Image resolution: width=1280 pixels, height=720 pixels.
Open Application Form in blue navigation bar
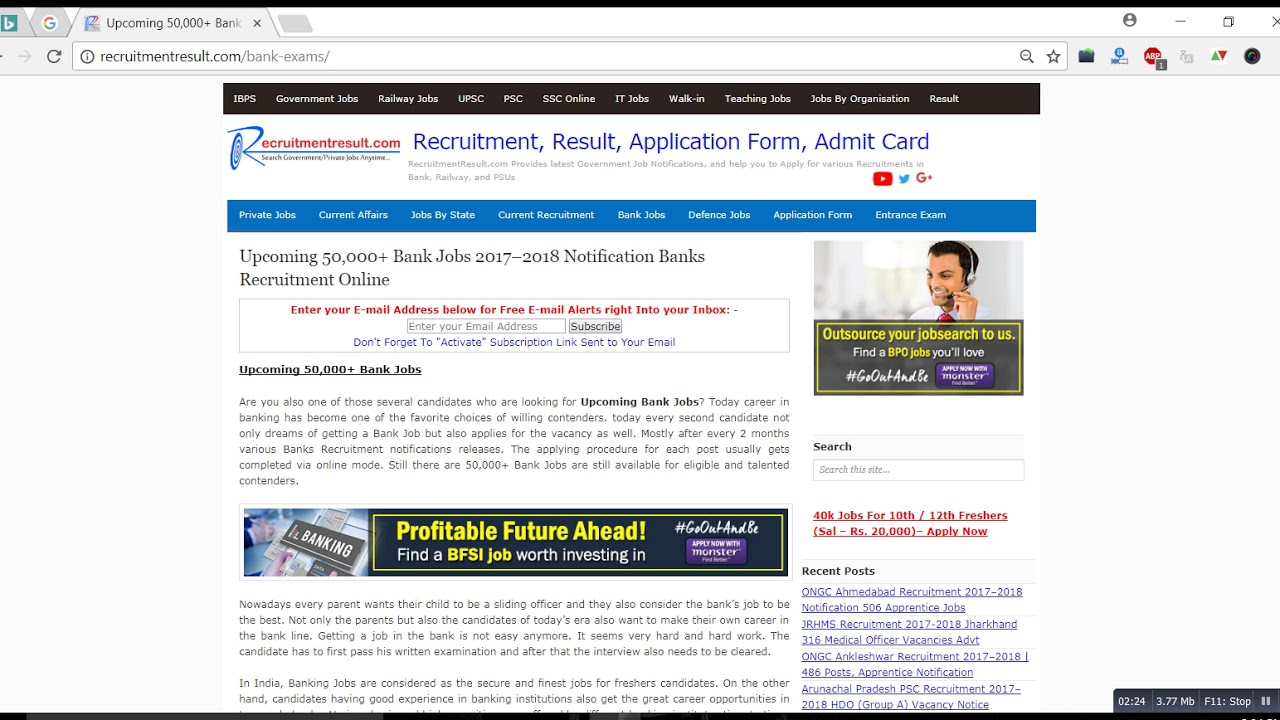[812, 215]
